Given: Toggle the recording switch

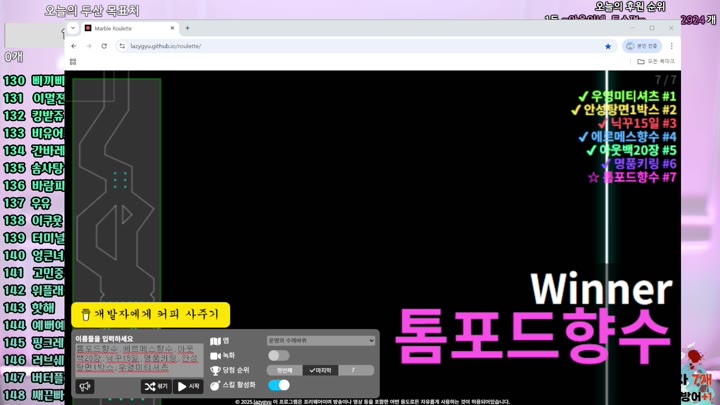Looking at the screenshot, I should pos(279,355).
